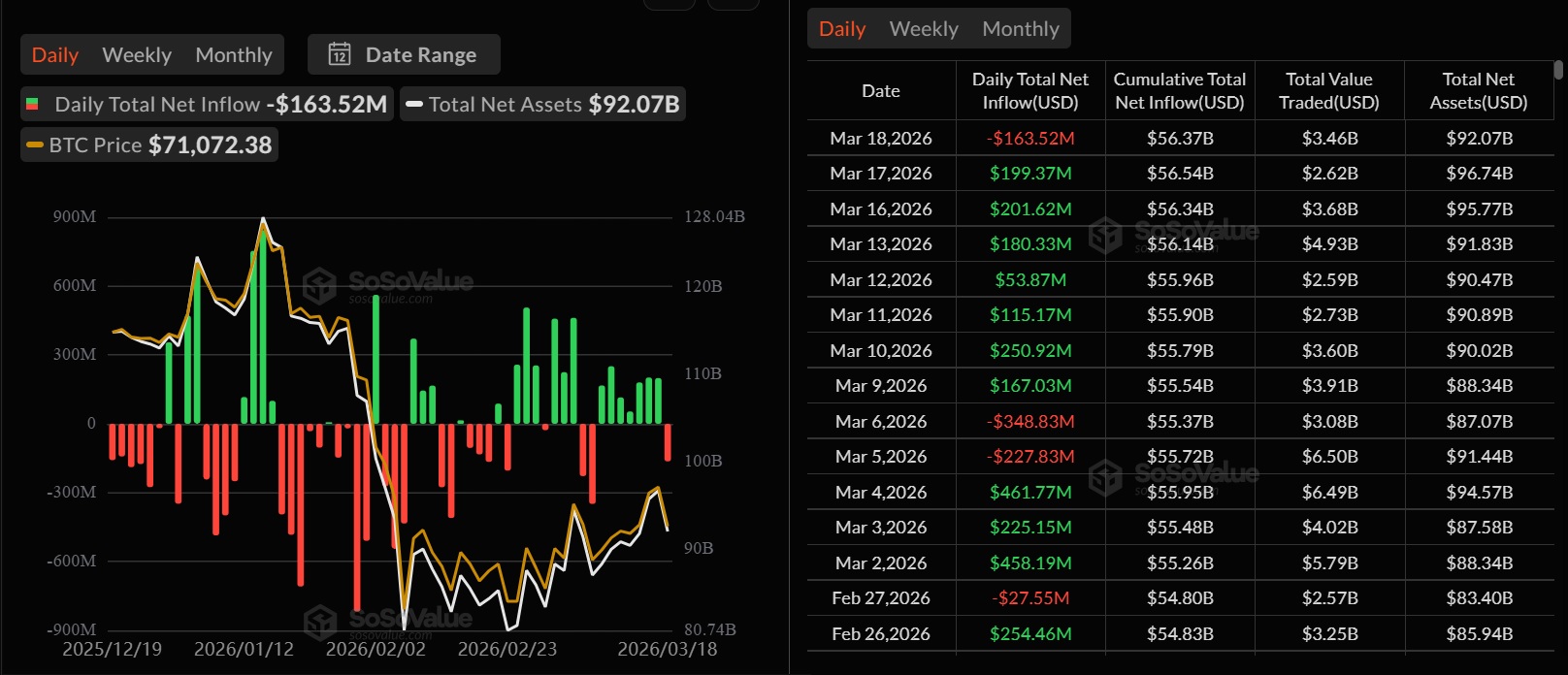Click the $201.62M inflow value
1568x675 pixels.
coord(1030,209)
